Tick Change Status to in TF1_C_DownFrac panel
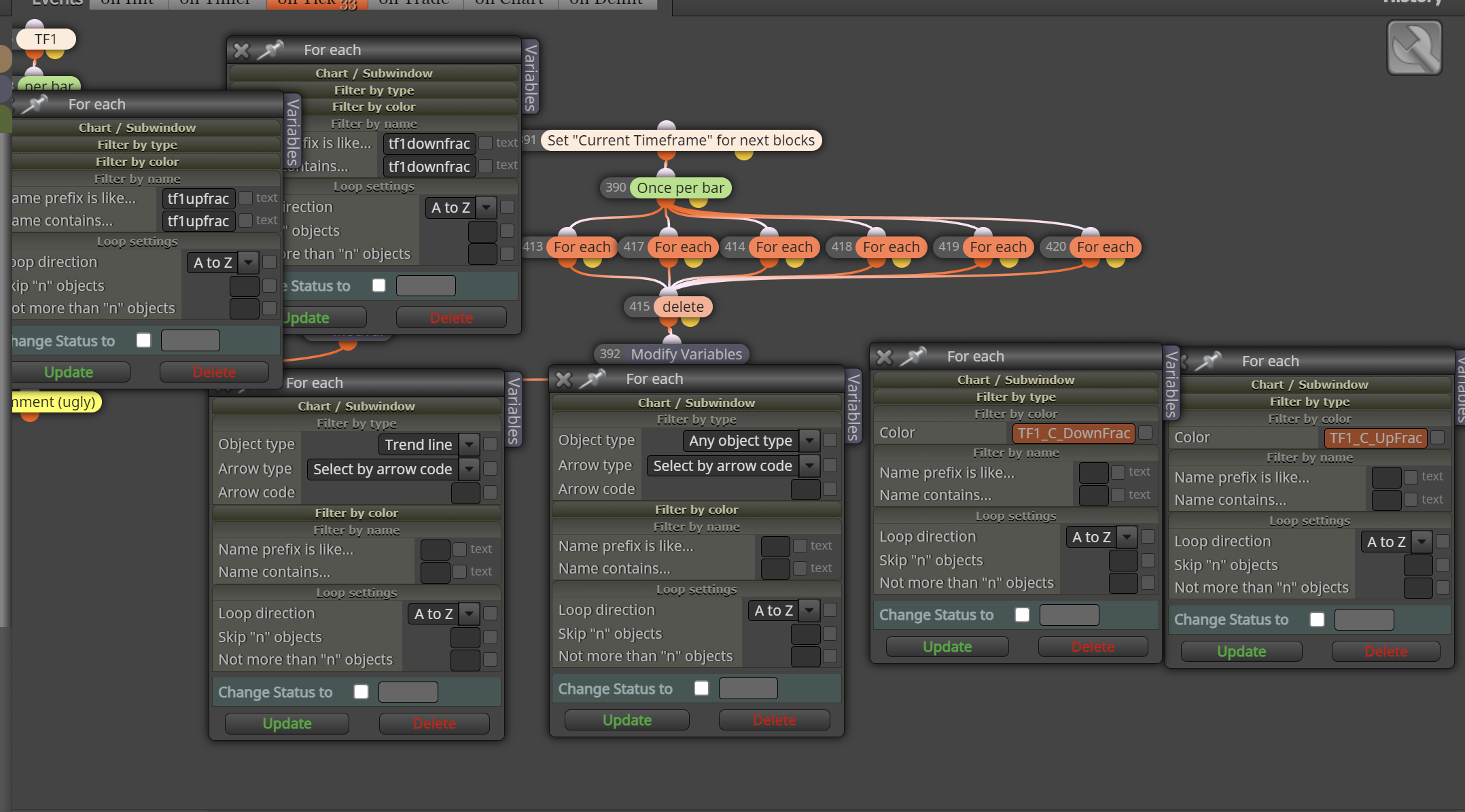1465x812 pixels. pyautogui.click(x=1022, y=614)
